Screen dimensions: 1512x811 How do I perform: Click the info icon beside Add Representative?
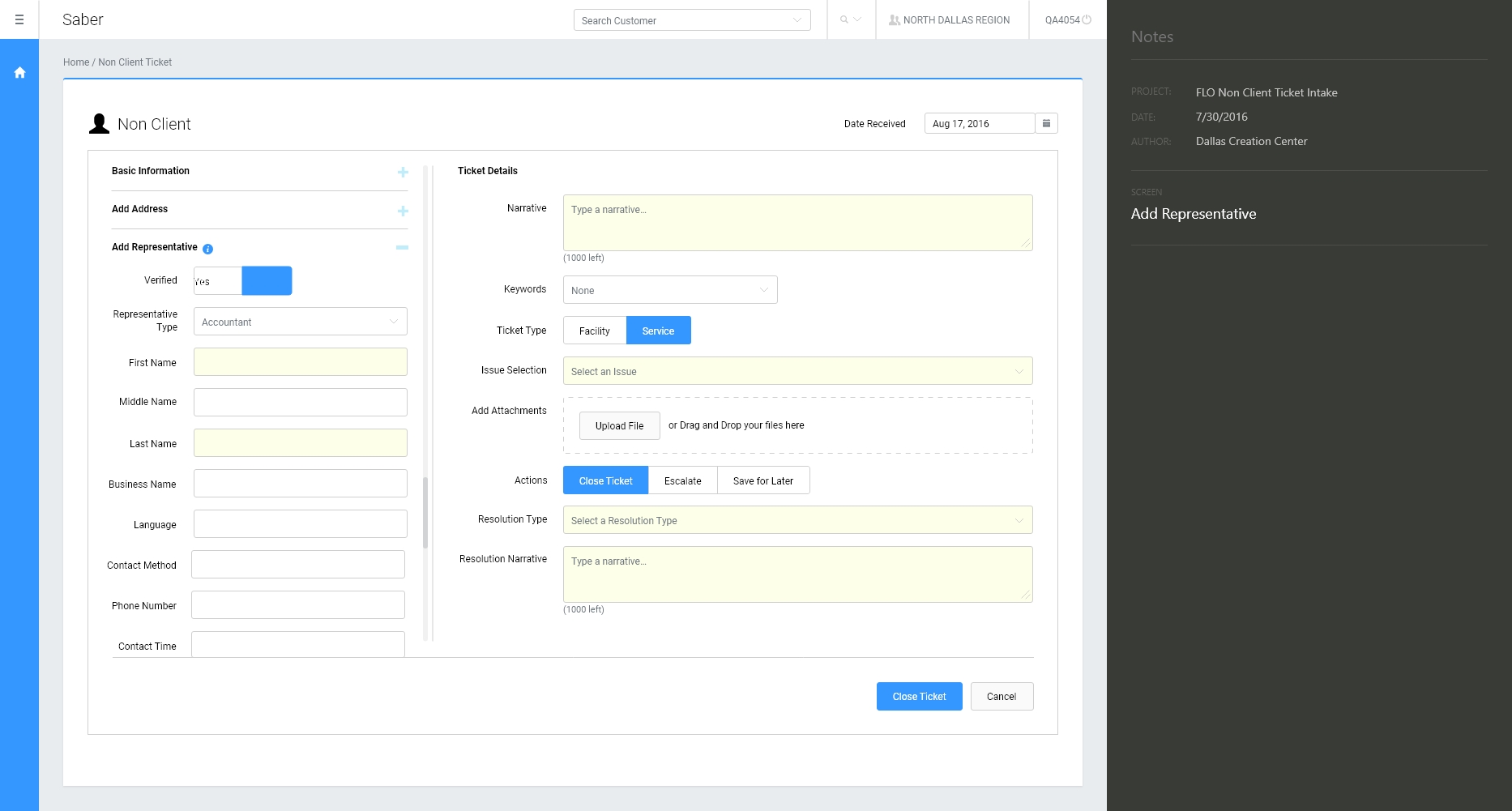click(207, 249)
